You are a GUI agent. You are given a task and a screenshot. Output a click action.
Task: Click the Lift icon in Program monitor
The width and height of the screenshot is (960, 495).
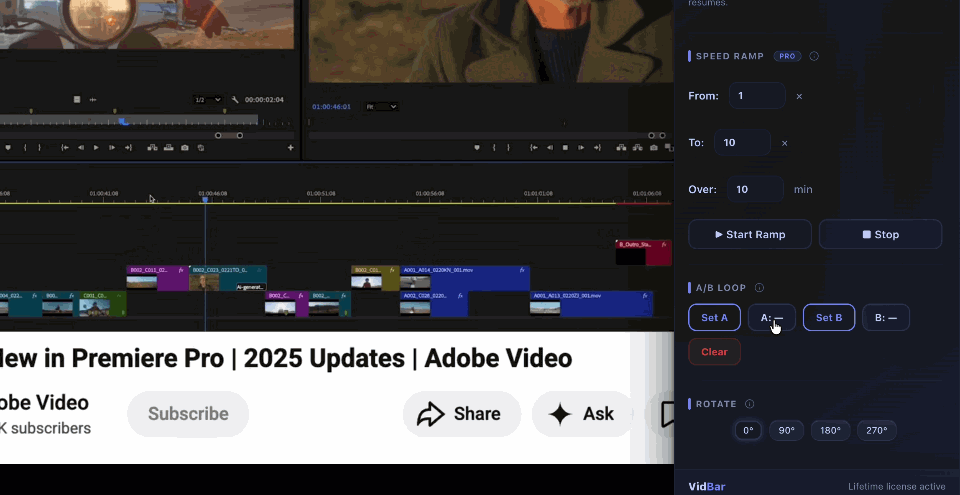click(621, 148)
